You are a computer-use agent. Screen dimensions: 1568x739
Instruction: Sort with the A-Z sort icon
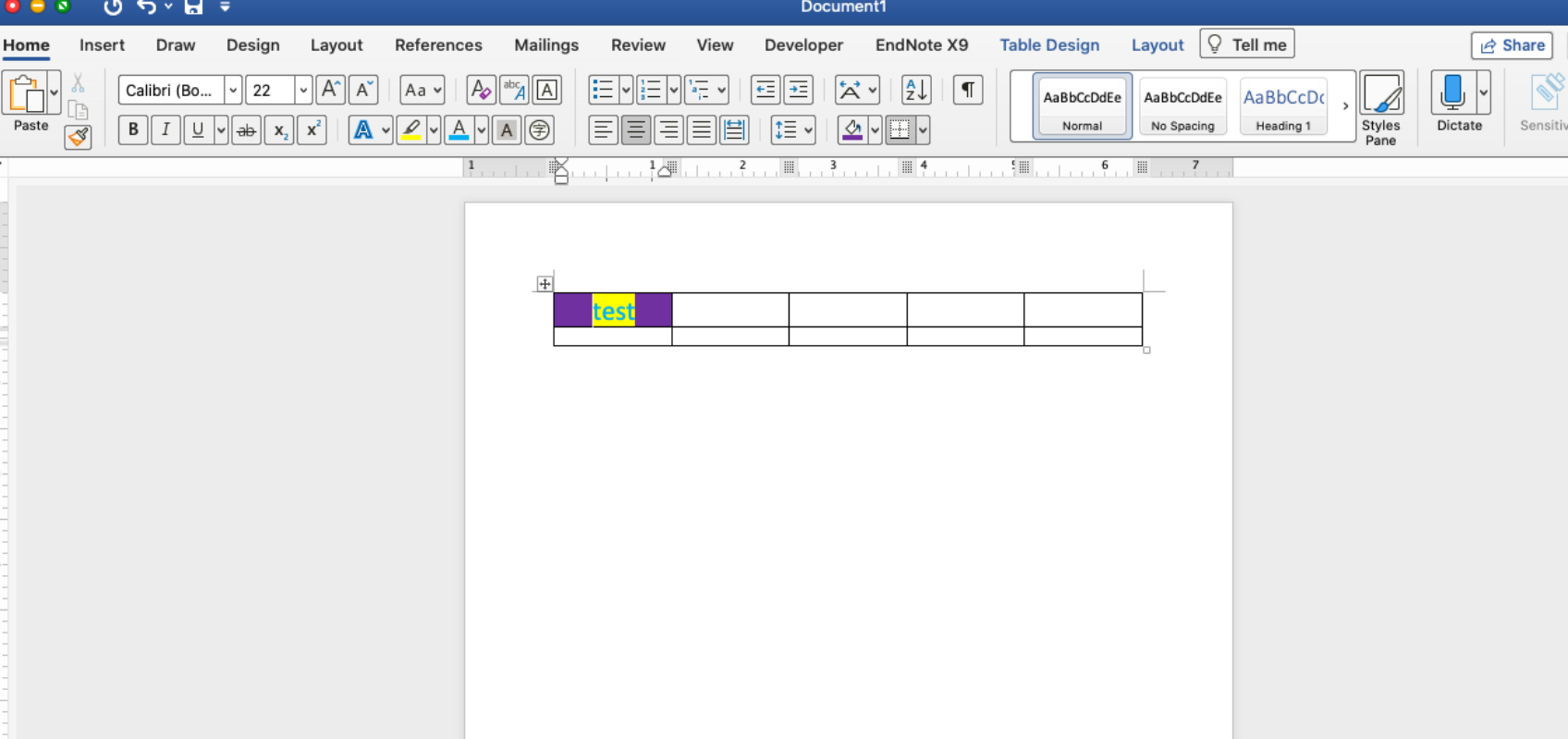(x=916, y=90)
